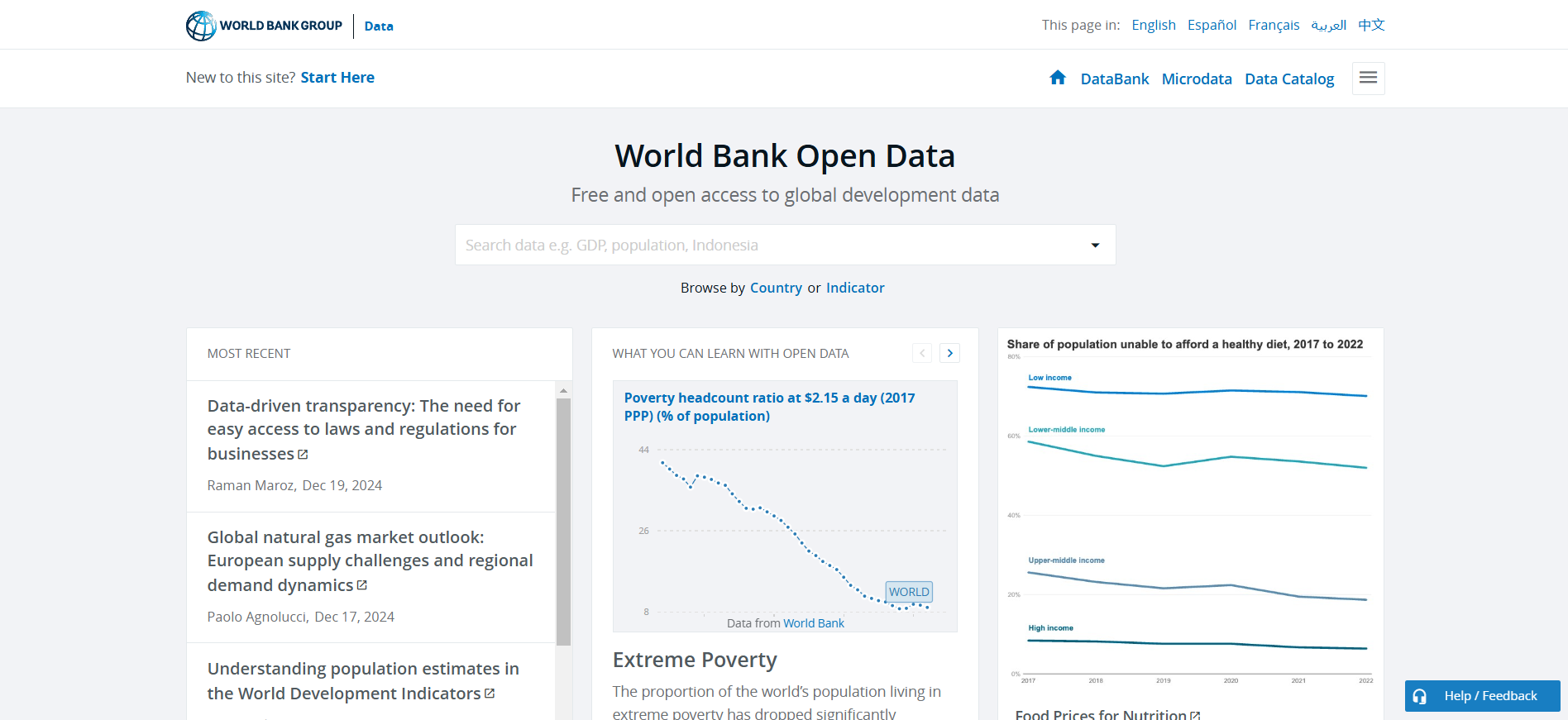This screenshot has width=1568, height=720.
Task: Click the World Bank Group globe logo
Action: (201, 26)
